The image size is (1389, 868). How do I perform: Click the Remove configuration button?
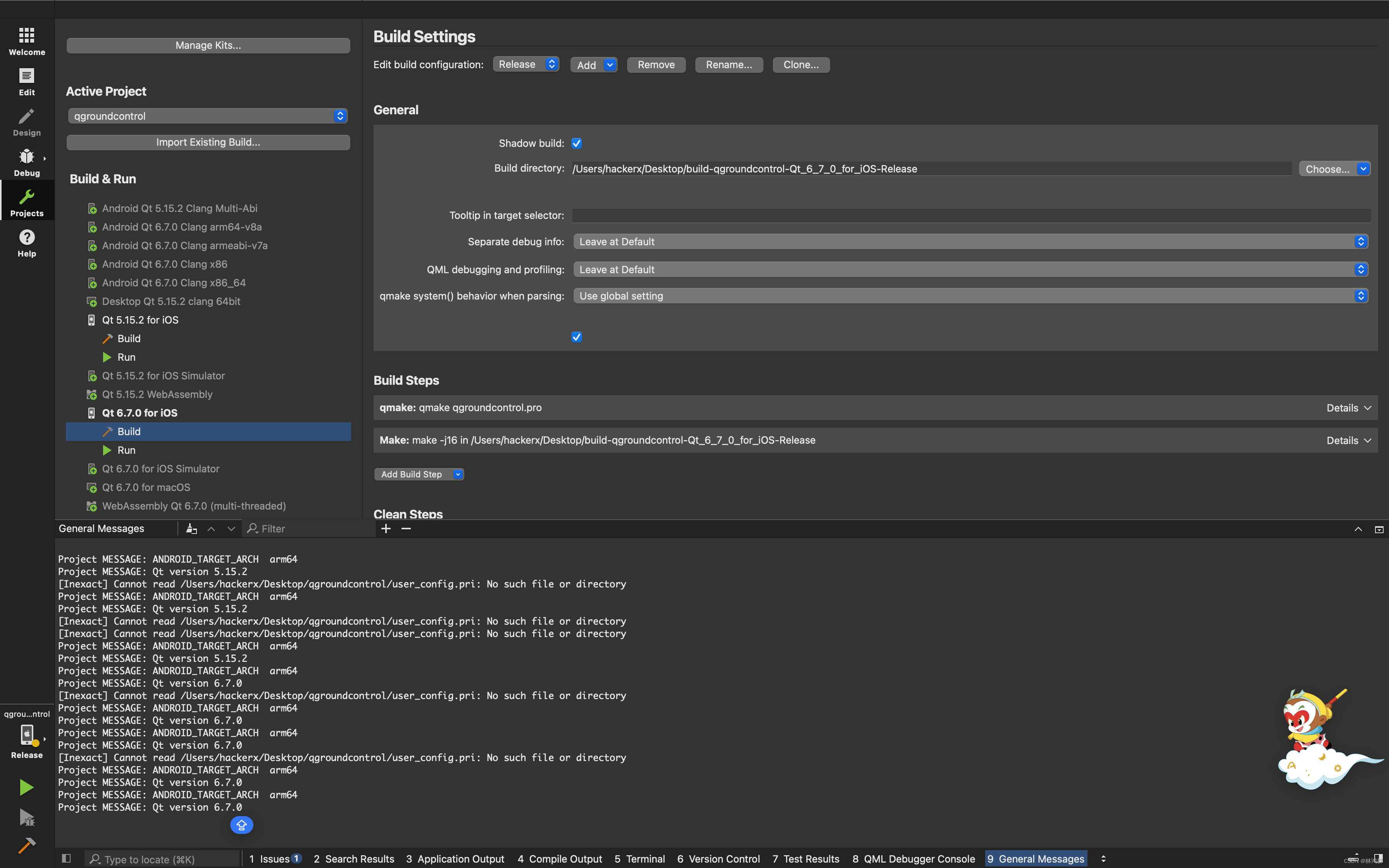(656, 65)
